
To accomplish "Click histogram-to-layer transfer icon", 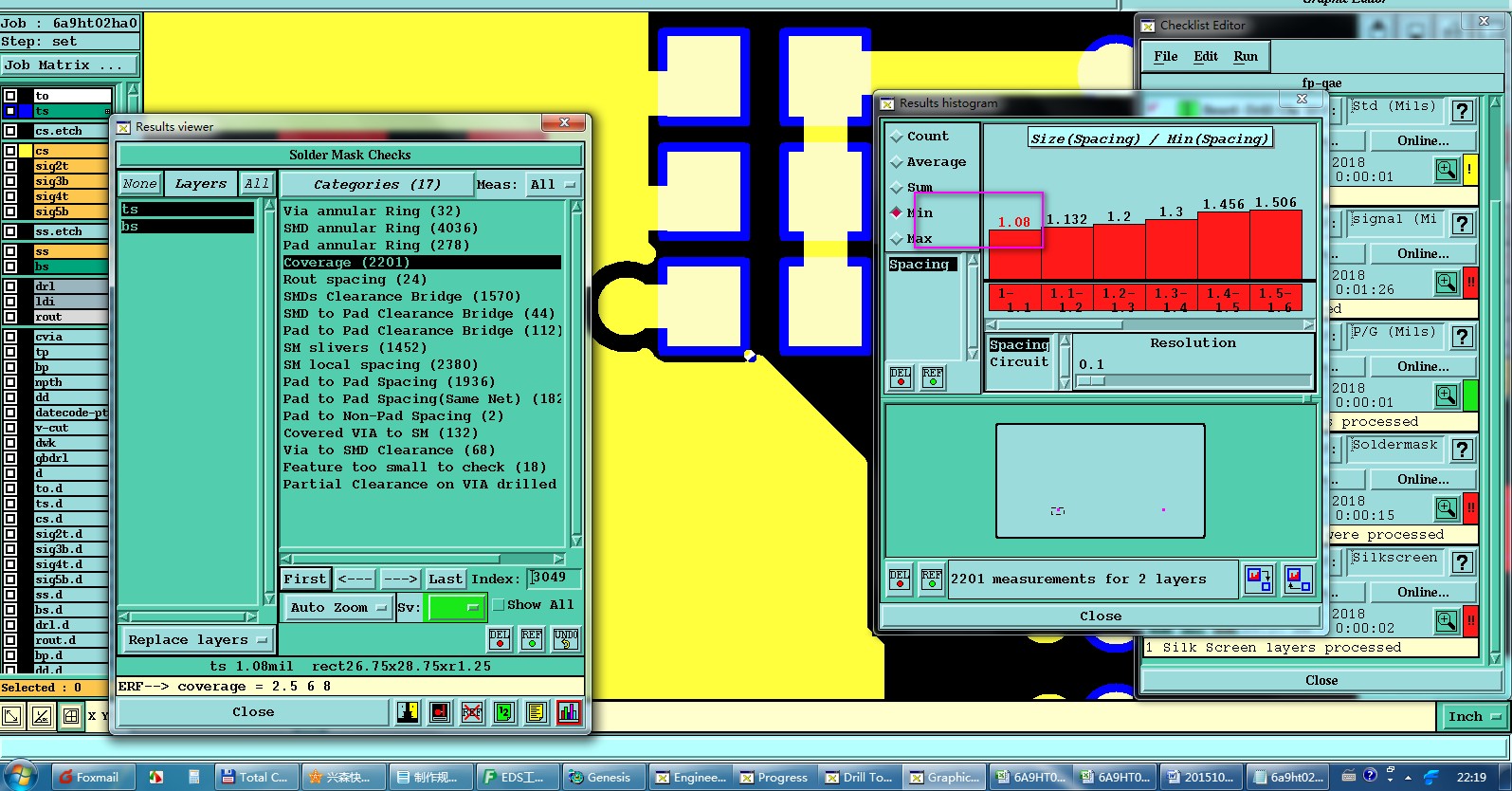I will 1259,579.
